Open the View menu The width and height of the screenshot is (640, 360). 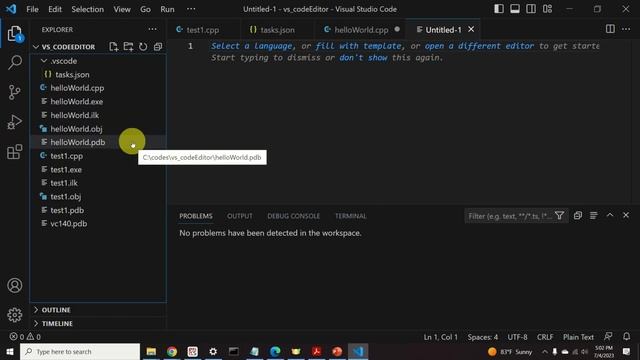tap(122, 9)
